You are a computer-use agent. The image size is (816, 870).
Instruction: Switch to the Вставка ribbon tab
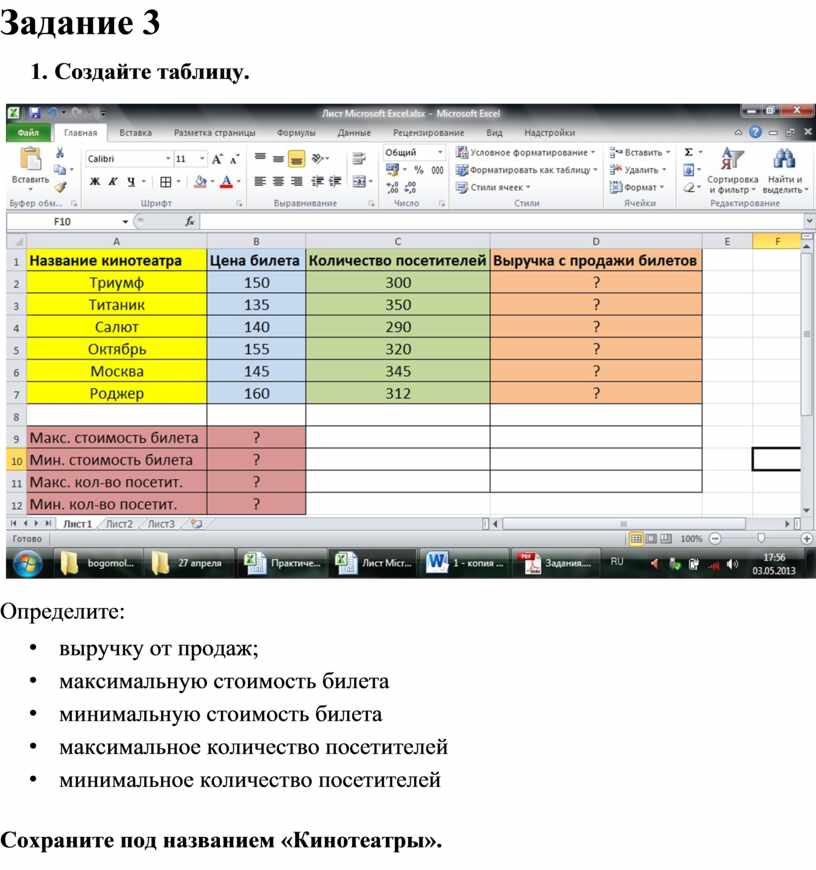[135, 133]
